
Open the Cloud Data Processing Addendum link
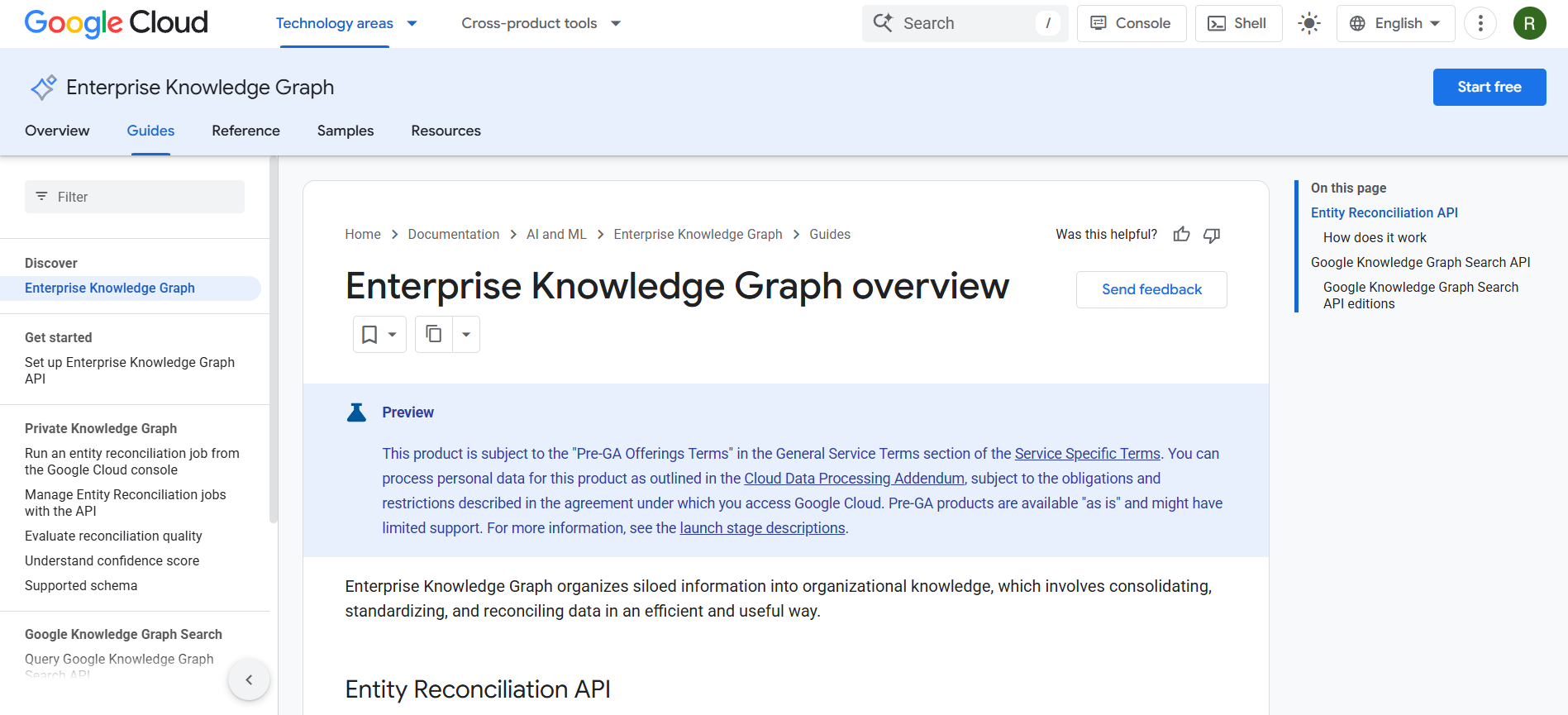point(854,479)
